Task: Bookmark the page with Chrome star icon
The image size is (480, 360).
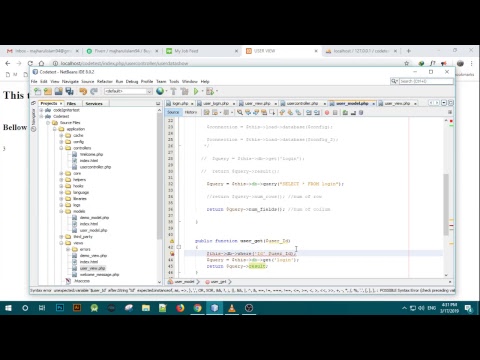Action: (x=406, y=63)
